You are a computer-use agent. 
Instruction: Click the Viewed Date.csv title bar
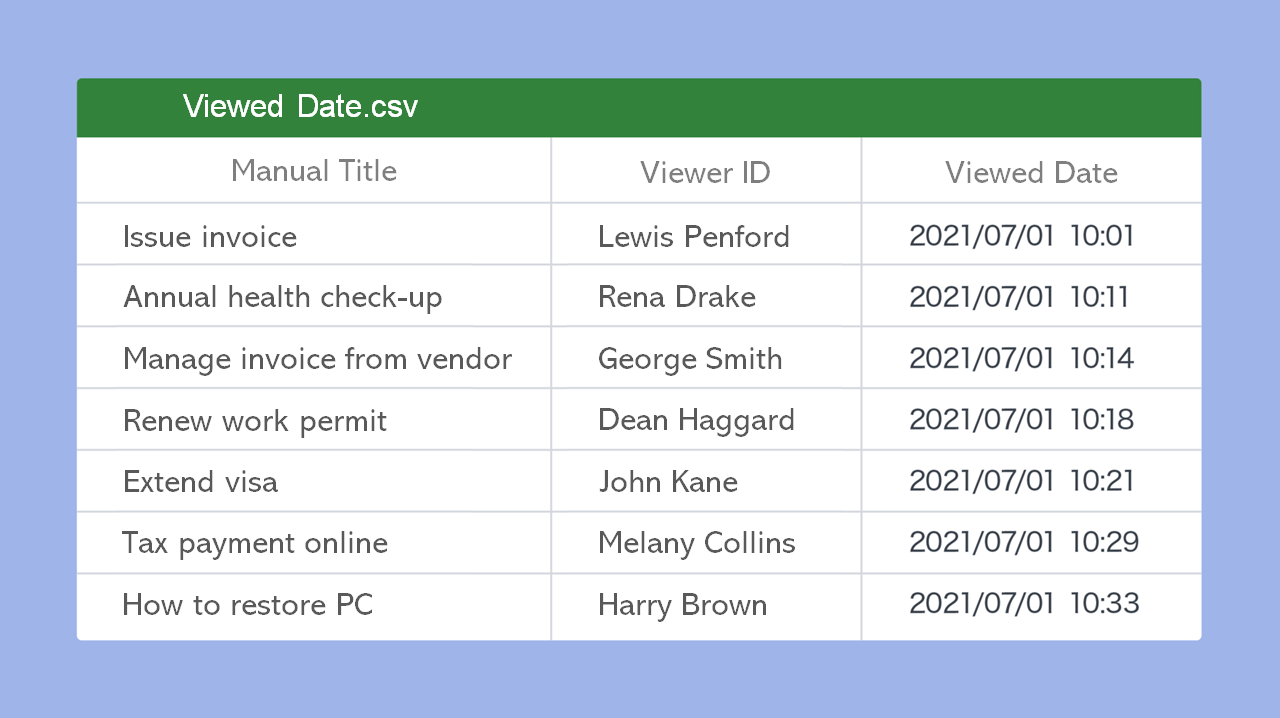coord(300,107)
